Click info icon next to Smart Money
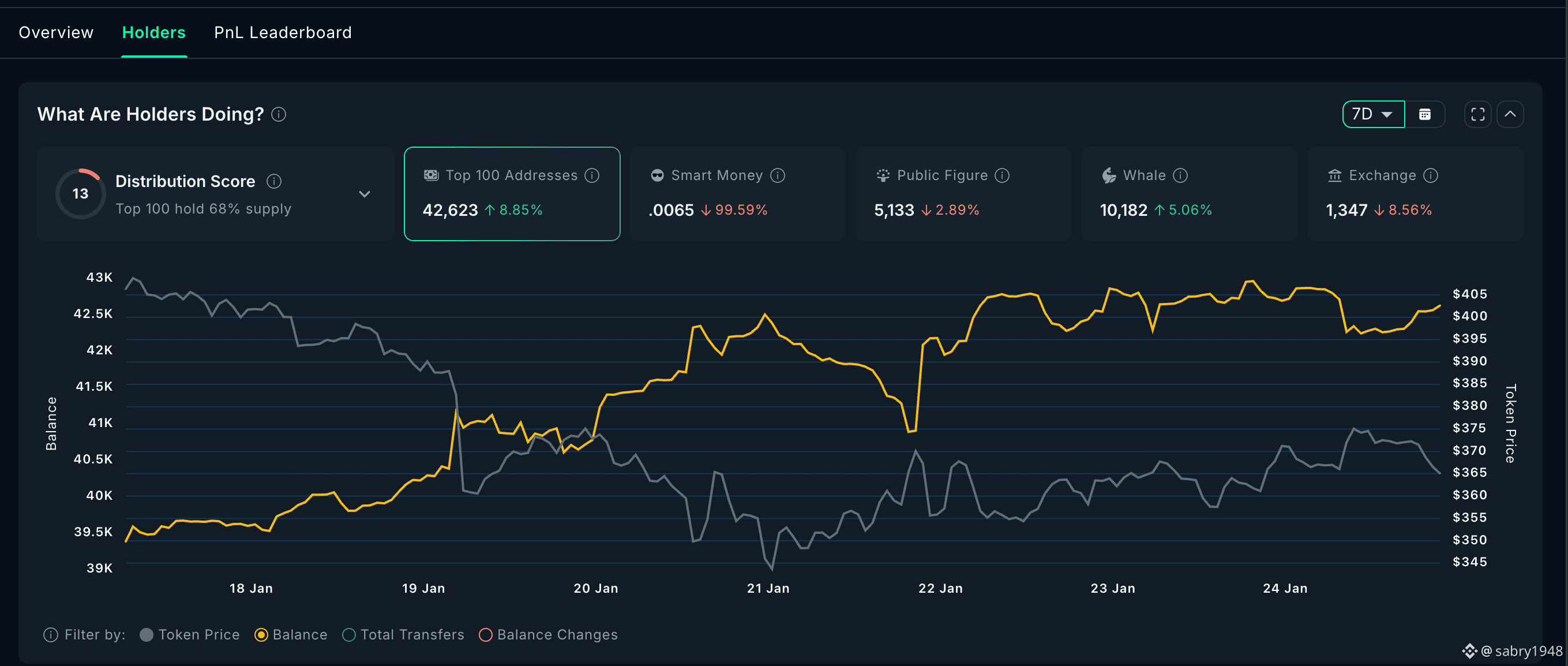This screenshot has height=666, width=1568. [x=777, y=175]
